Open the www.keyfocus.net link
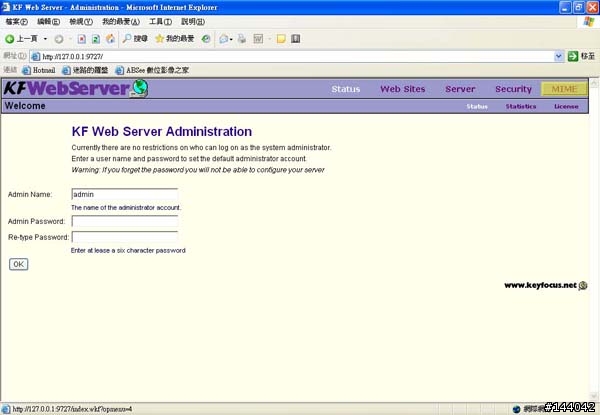 pyautogui.click(x=540, y=285)
